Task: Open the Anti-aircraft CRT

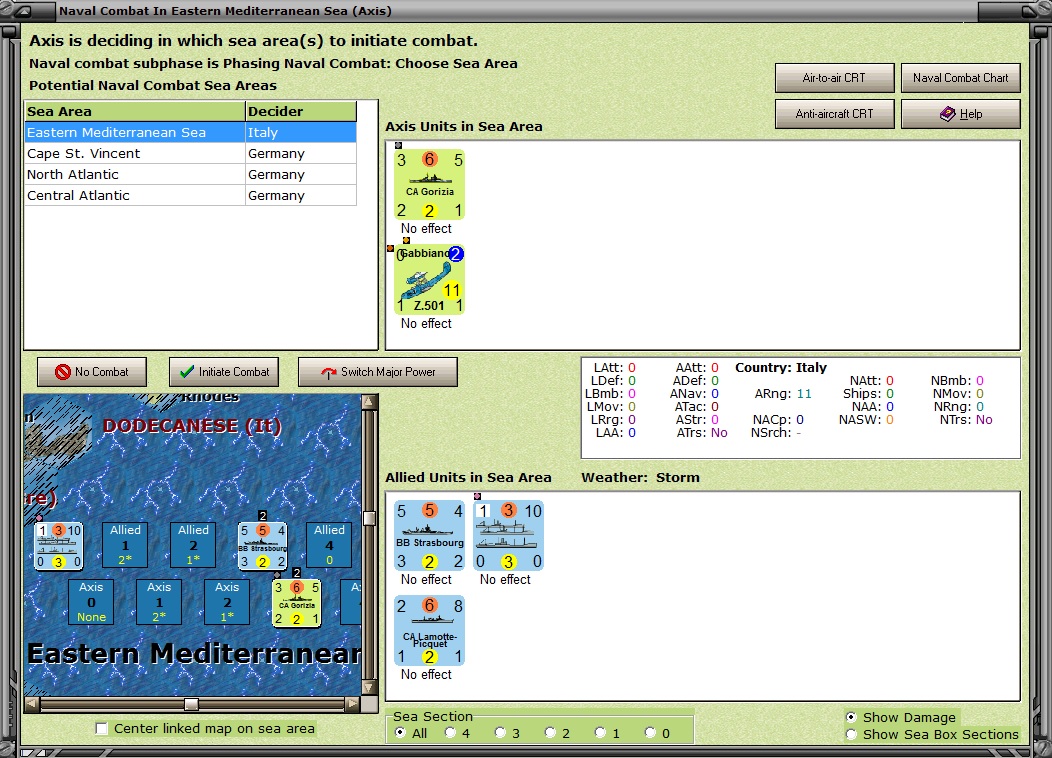Action: (x=835, y=114)
